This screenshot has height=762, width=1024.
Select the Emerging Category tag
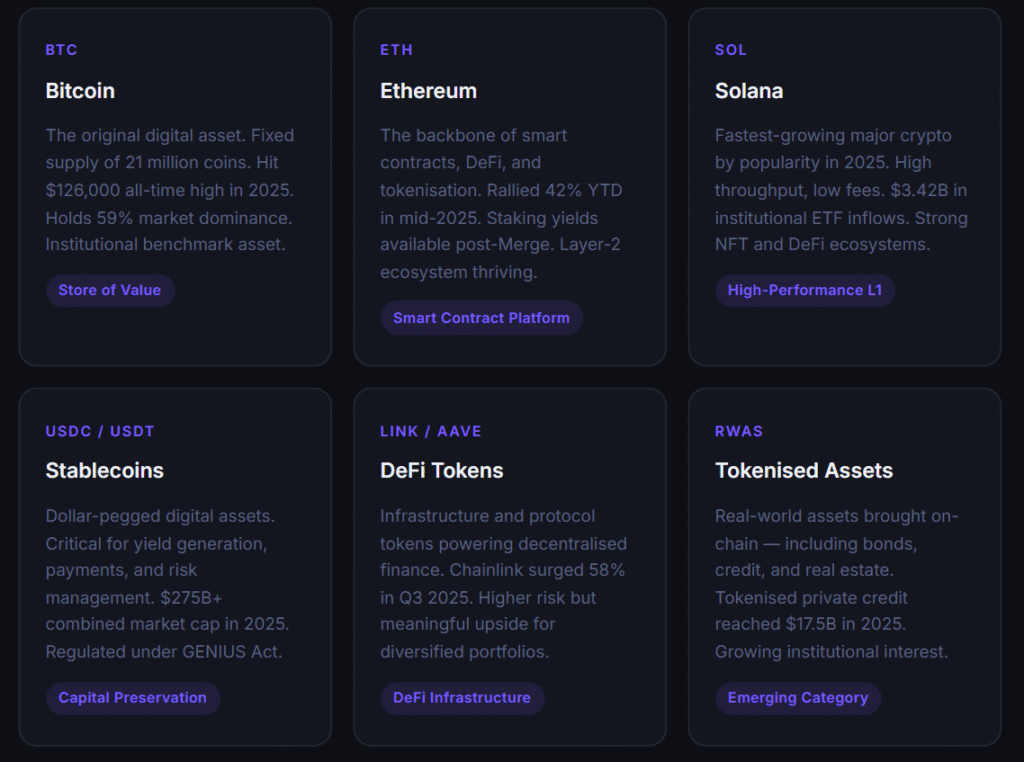797,698
